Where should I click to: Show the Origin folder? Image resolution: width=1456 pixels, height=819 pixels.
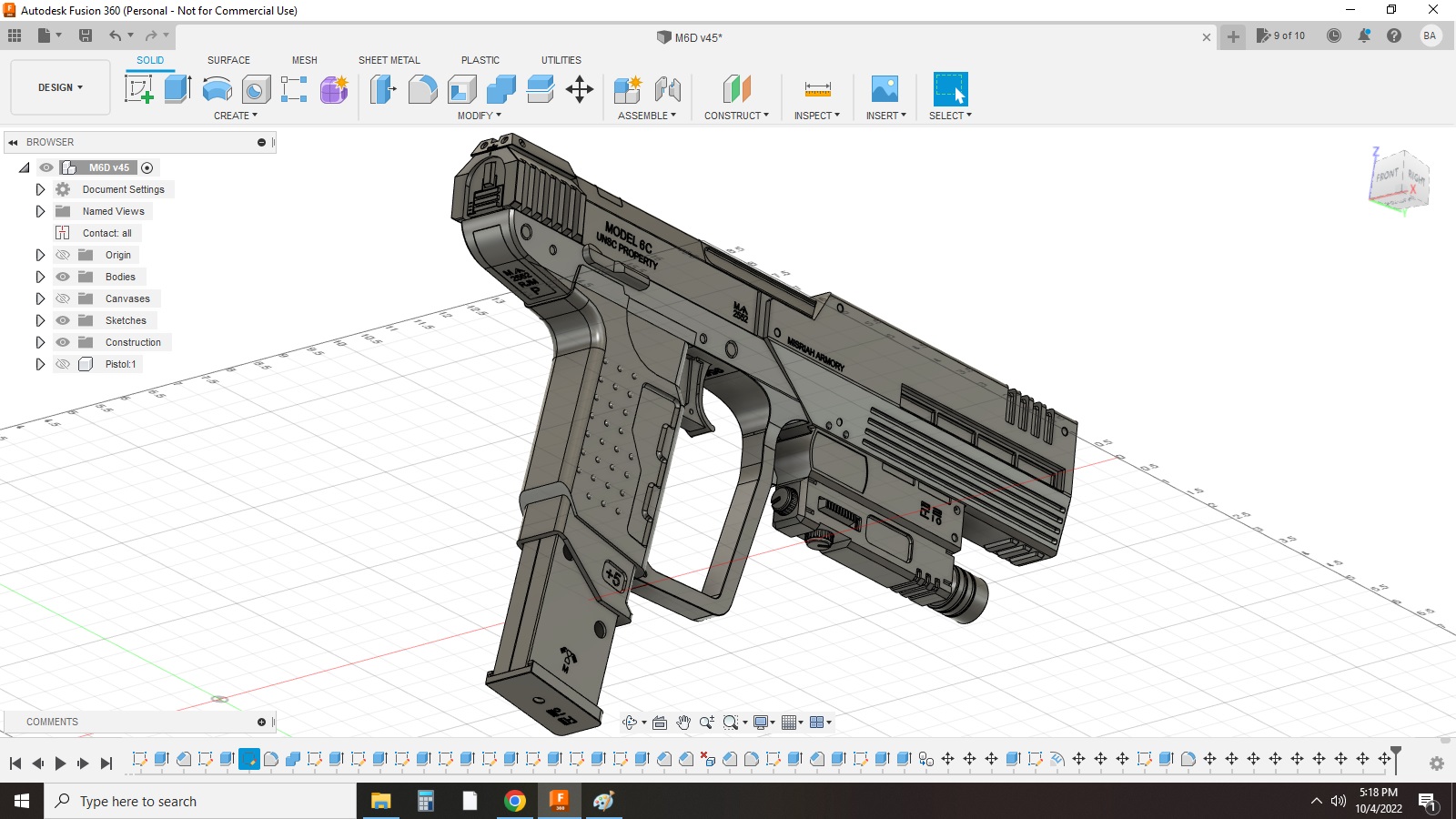click(63, 255)
